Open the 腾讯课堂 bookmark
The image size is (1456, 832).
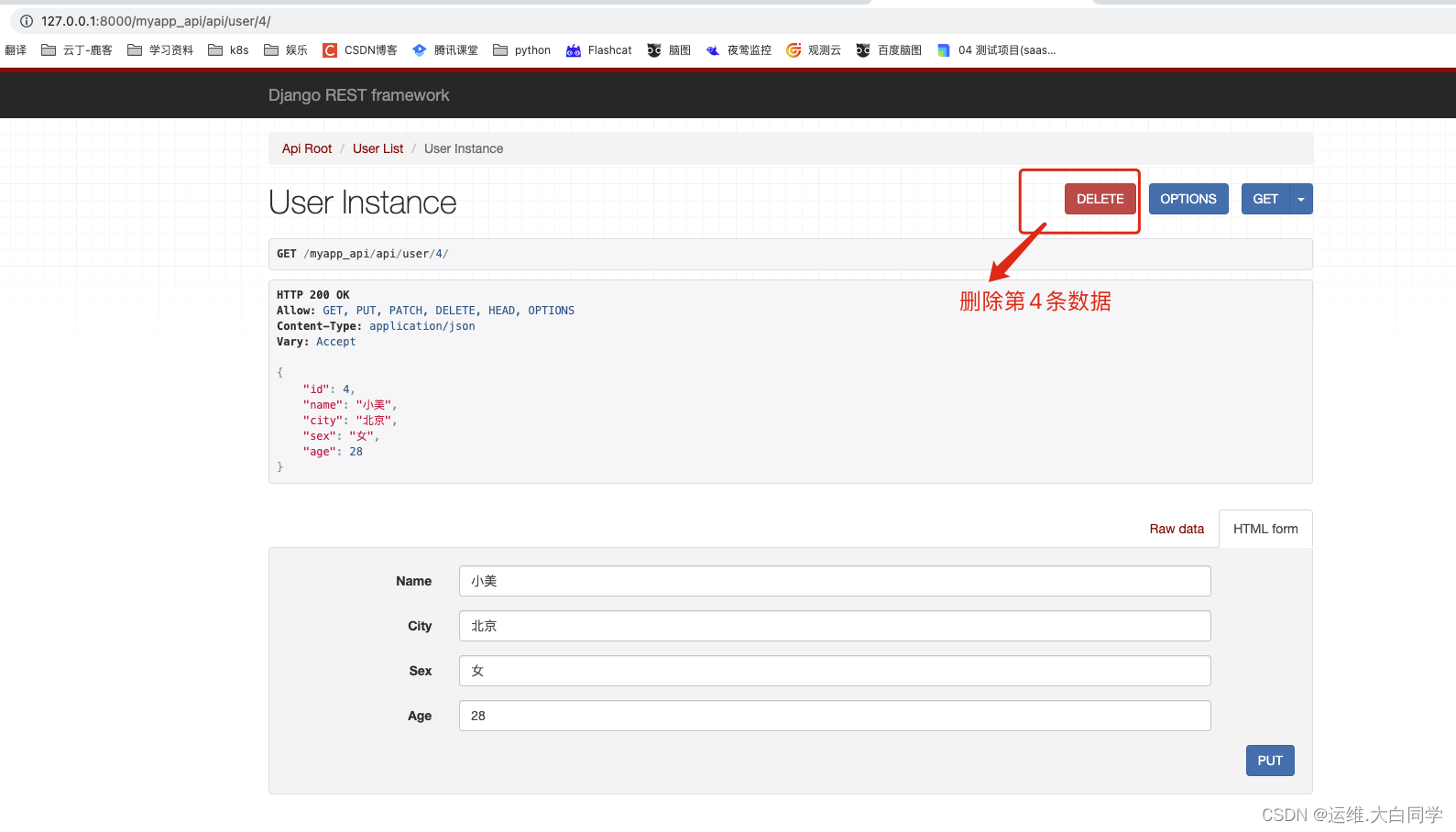[445, 50]
